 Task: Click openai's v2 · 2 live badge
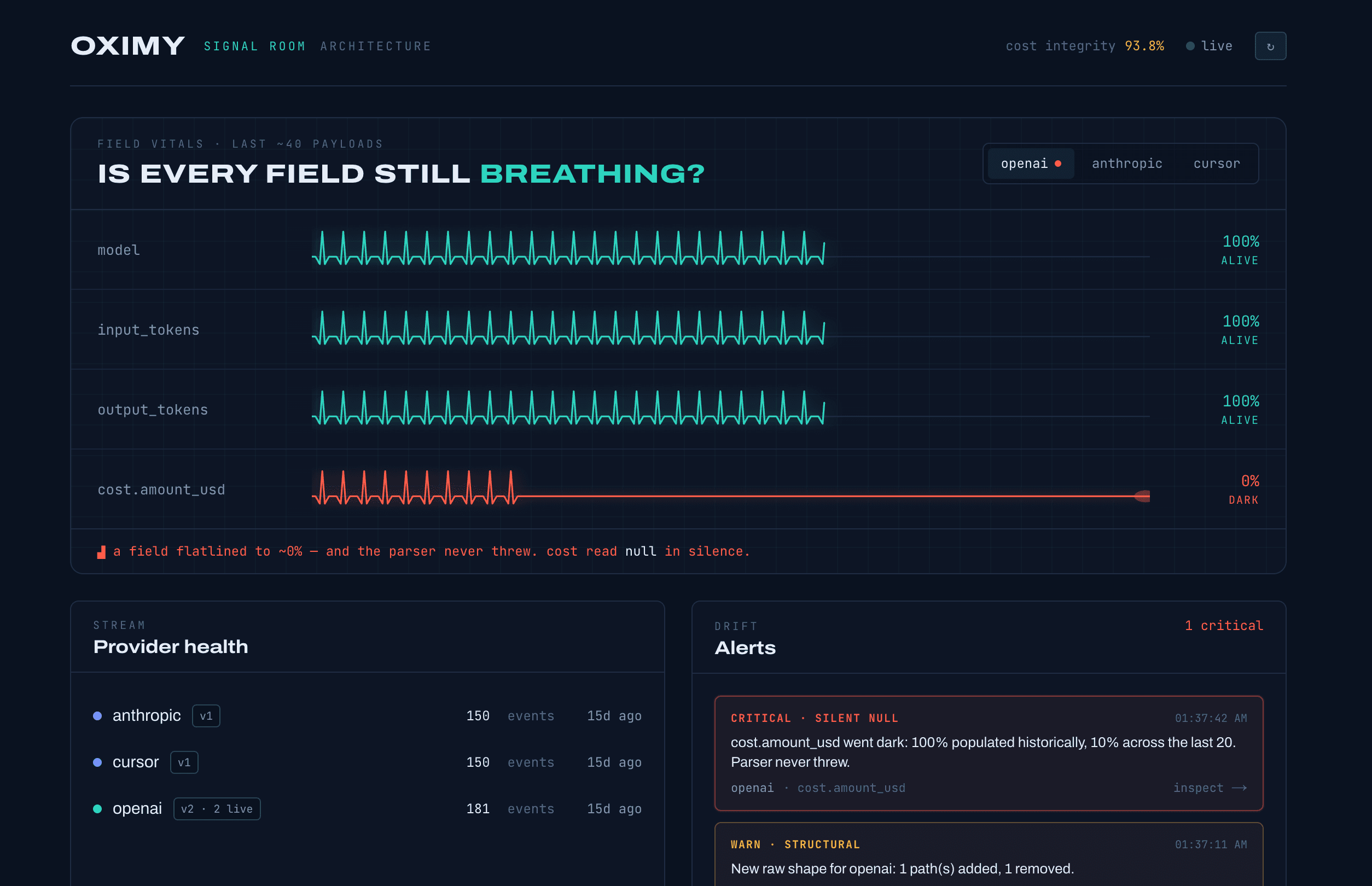tap(217, 809)
